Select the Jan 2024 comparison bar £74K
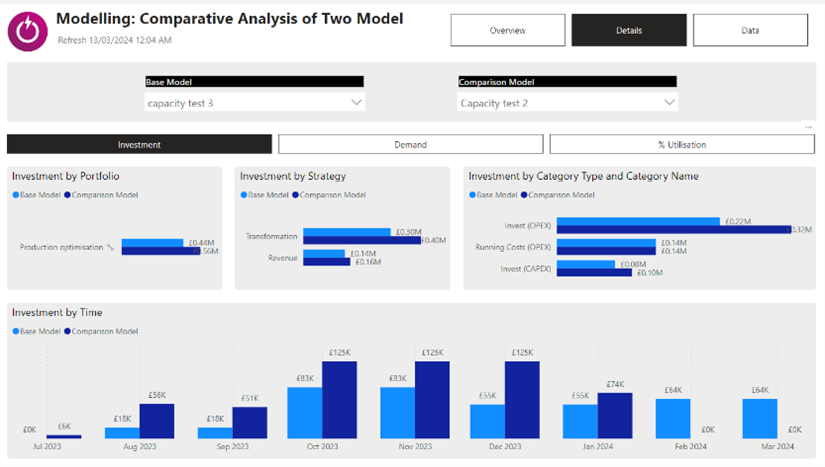The width and height of the screenshot is (825, 467). [615, 416]
